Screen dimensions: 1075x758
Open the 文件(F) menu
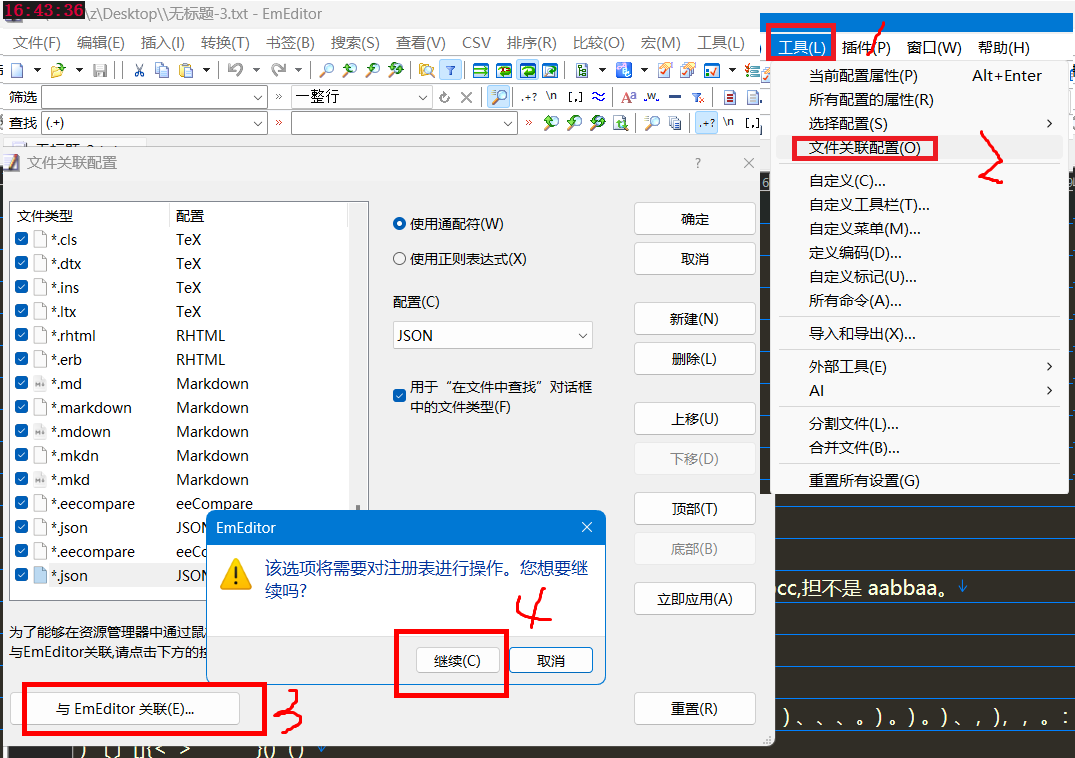tap(36, 43)
